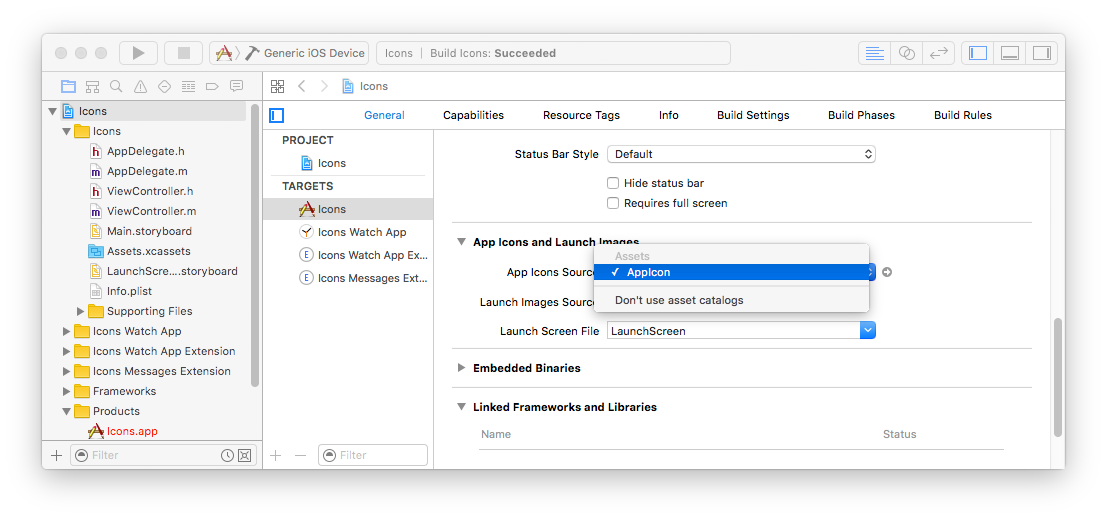Show the standard editor
1107x519 pixels.
[875, 53]
